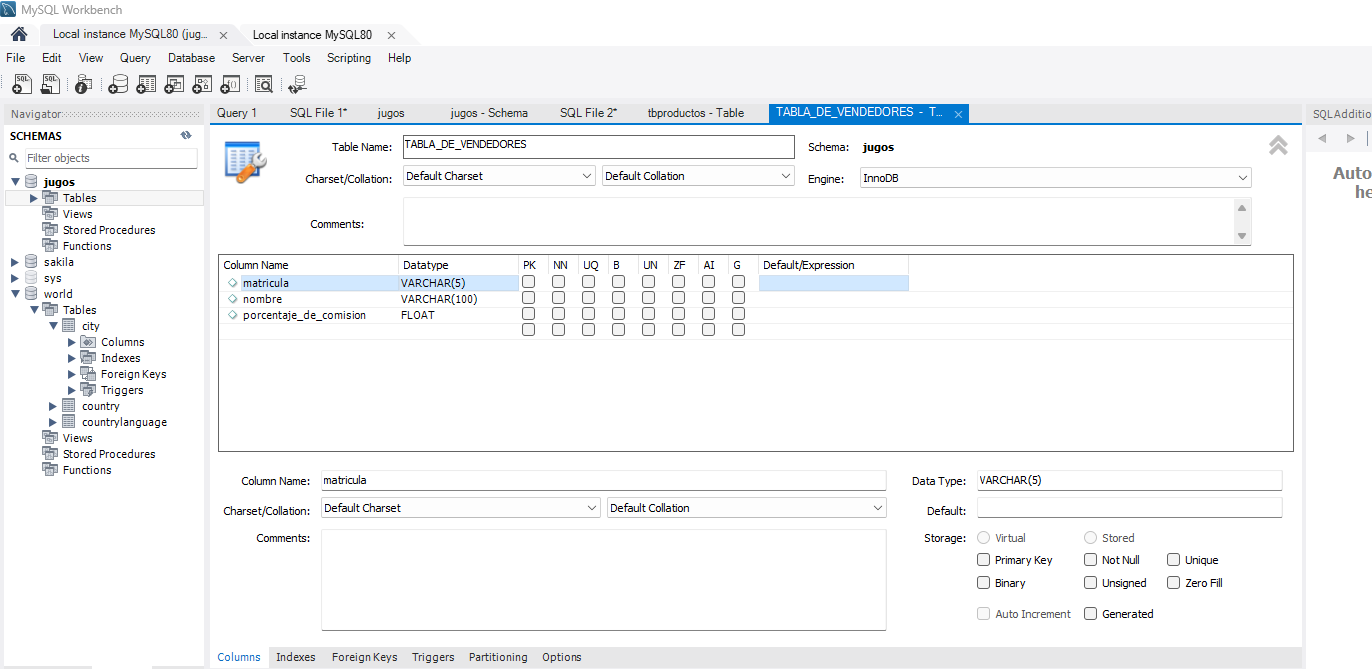The height and width of the screenshot is (669, 1372).
Task: Select the porcentaje_de_comision column row
Action: pos(564,315)
